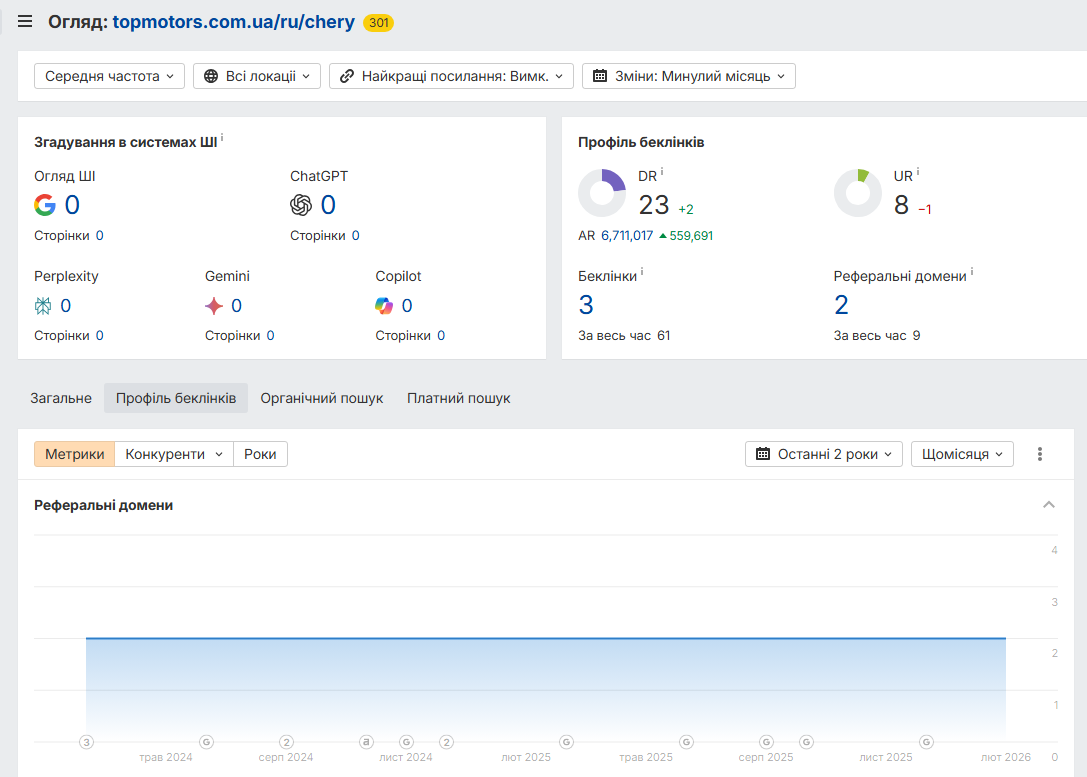This screenshot has height=777, width=1087.
Task: Click the Copilot logo icon
Action: [x=384, y=306]
